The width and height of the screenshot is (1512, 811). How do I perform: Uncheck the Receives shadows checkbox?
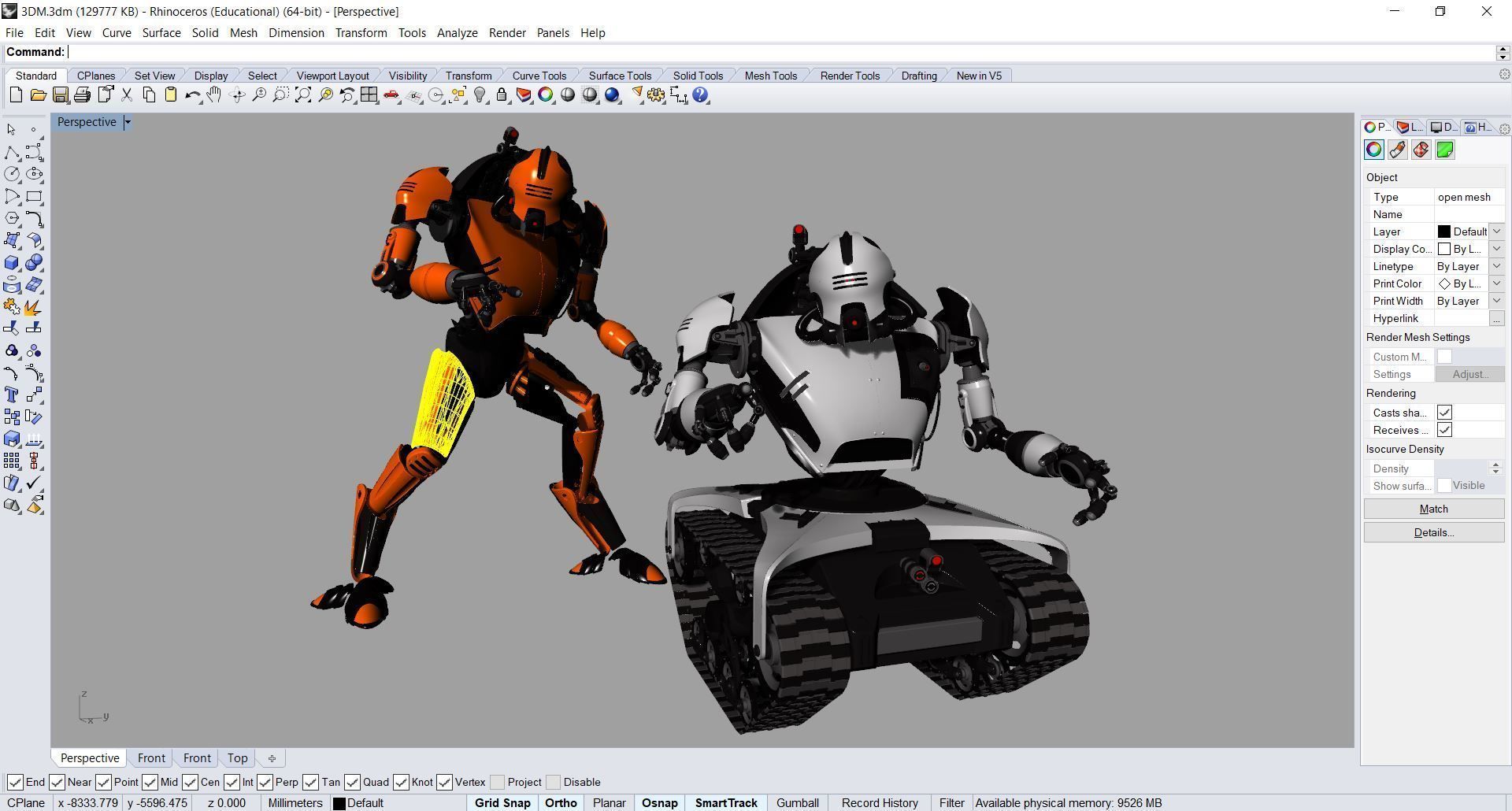[x=1444, y=430]
